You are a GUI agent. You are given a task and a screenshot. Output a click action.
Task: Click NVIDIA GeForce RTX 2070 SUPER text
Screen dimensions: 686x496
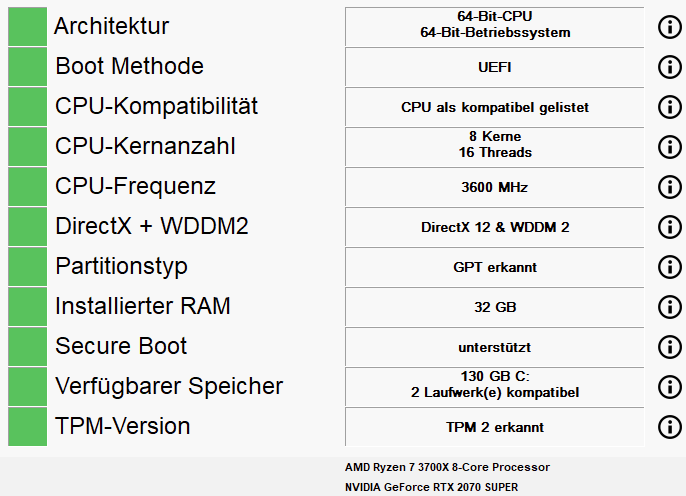pyautogui.click(x=431, y=487)
